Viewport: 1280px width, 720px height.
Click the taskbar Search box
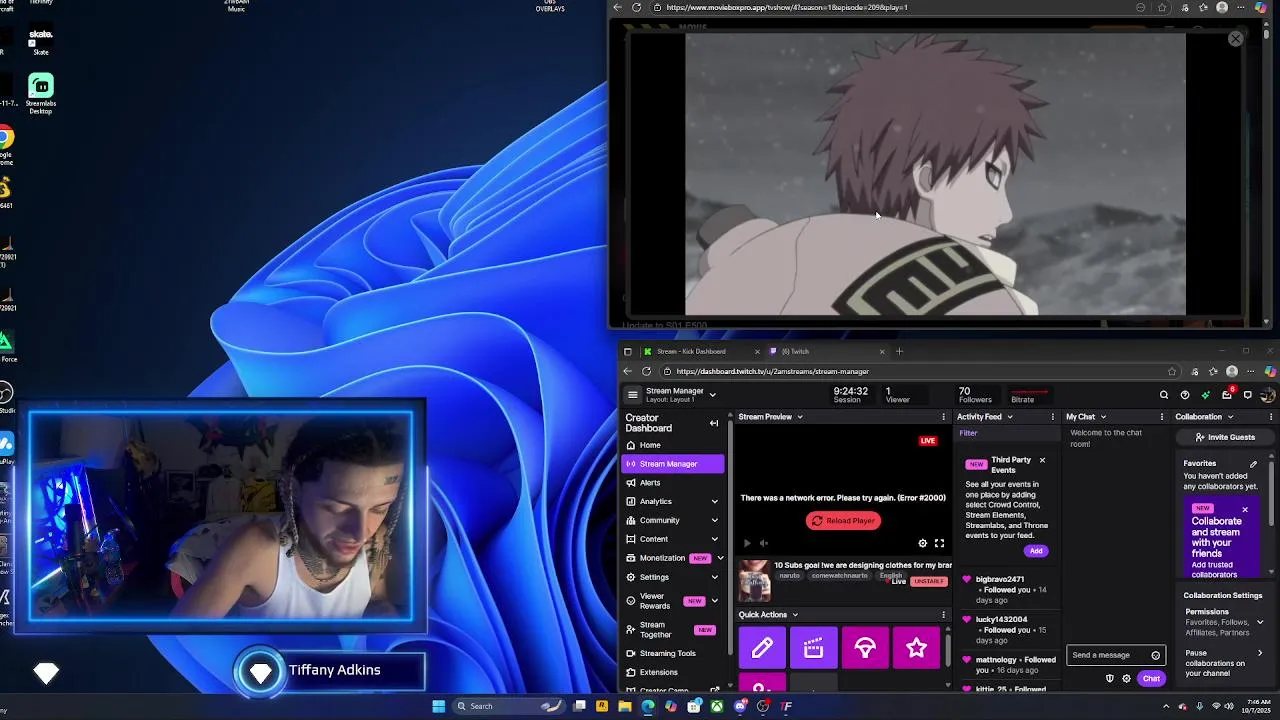point(510,706)
